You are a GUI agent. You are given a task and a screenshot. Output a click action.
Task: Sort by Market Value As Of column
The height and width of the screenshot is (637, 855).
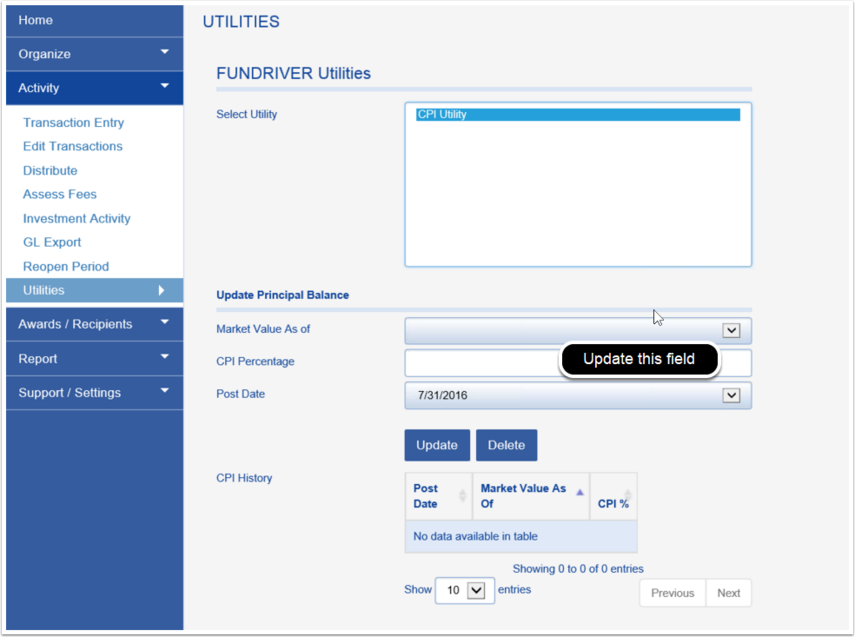click(531, 496)
